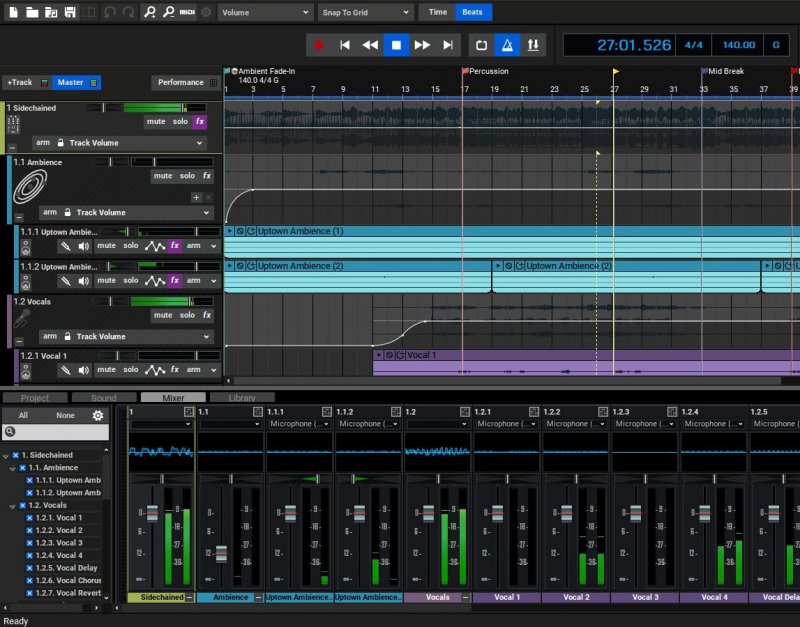Switch to the Library tab
Screen dimensions: 800x627
[241, 398]
